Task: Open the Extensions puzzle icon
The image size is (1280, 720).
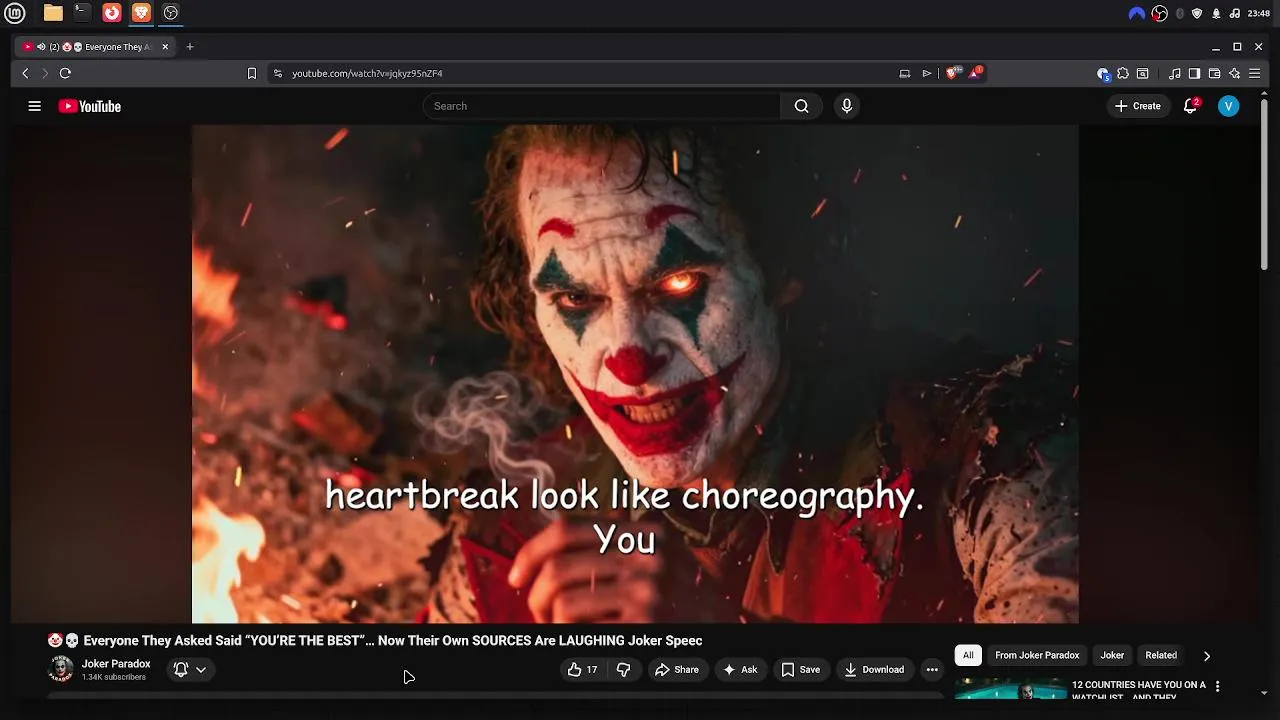Action: click(1123, 73)
